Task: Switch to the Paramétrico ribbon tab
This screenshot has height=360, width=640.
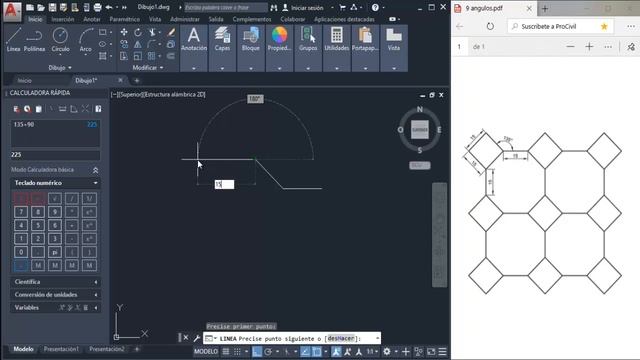Action: click(124, 19)
